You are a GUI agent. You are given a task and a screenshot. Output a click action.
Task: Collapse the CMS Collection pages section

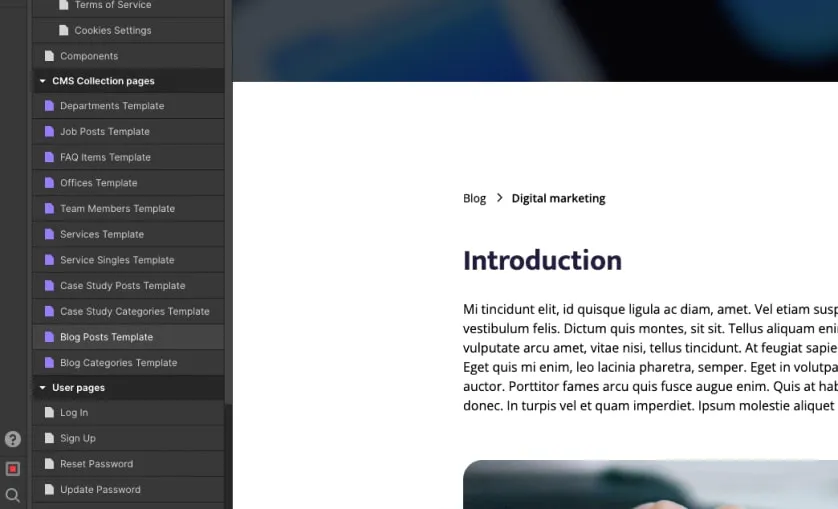pyautogui.click(x=43, y=81)
